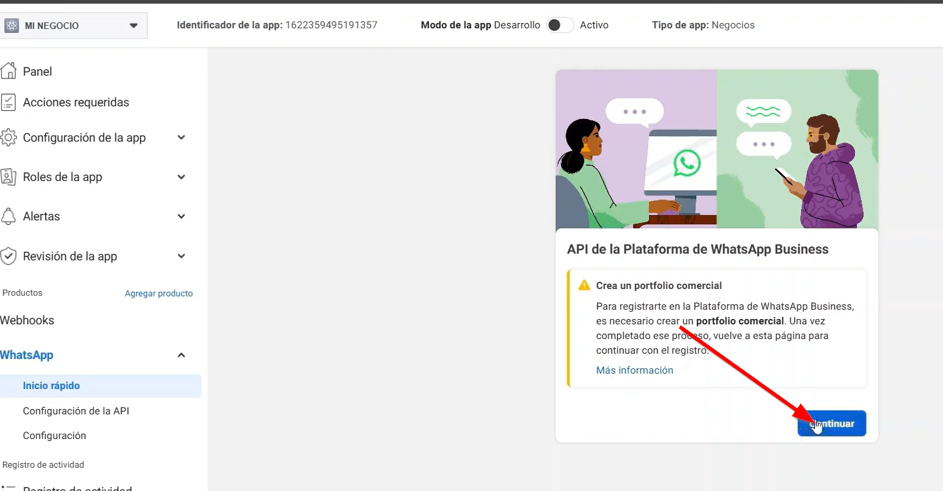Click the Acciones requeridas checklist icon
Viewport: 943px width, 491px height.
click(8, 102)
